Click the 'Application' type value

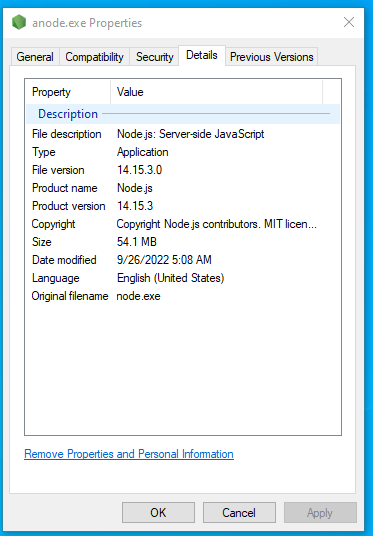point(143,152)
